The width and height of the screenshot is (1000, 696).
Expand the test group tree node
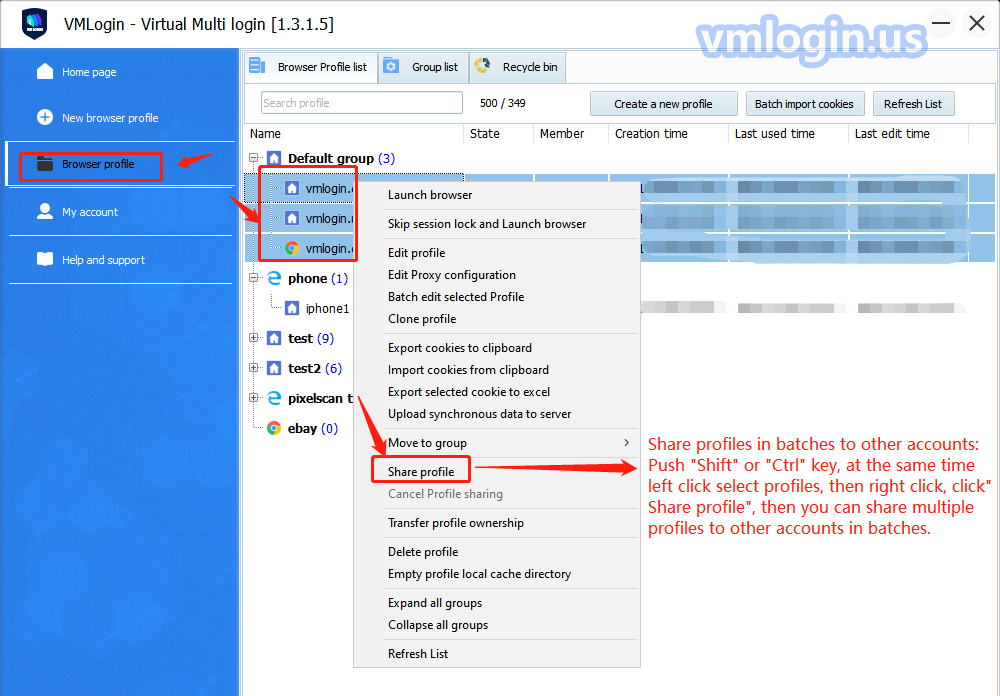(254, 338)
